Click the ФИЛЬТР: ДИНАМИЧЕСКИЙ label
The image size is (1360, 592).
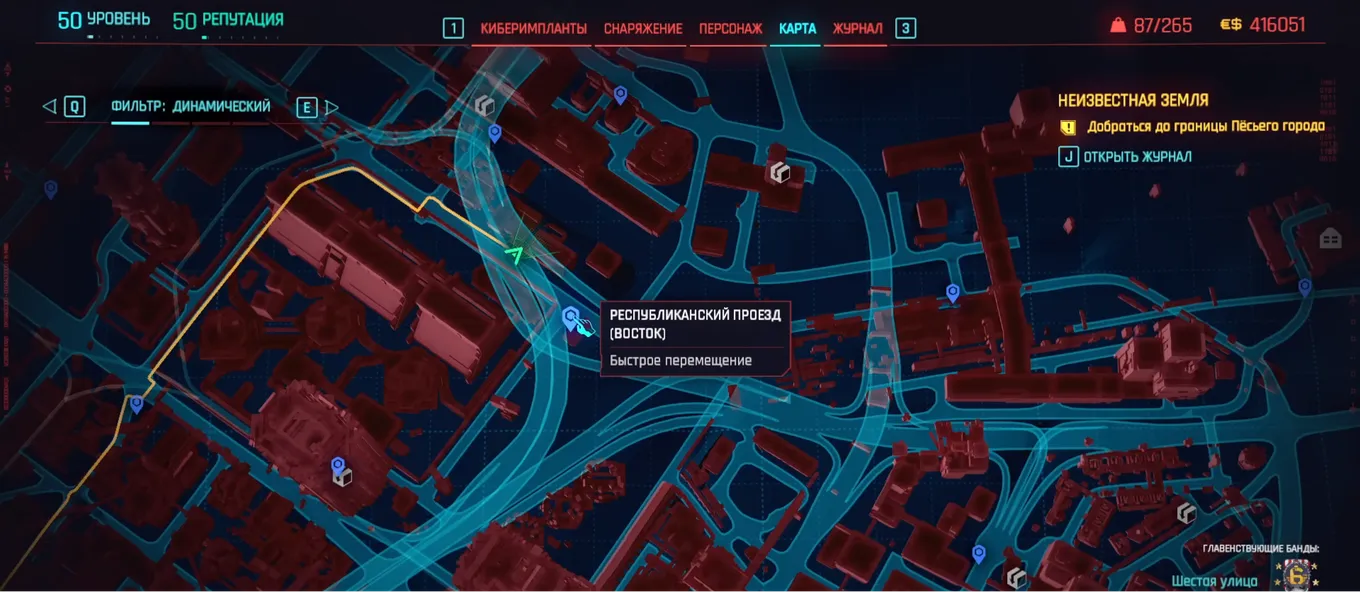(191, 106)
